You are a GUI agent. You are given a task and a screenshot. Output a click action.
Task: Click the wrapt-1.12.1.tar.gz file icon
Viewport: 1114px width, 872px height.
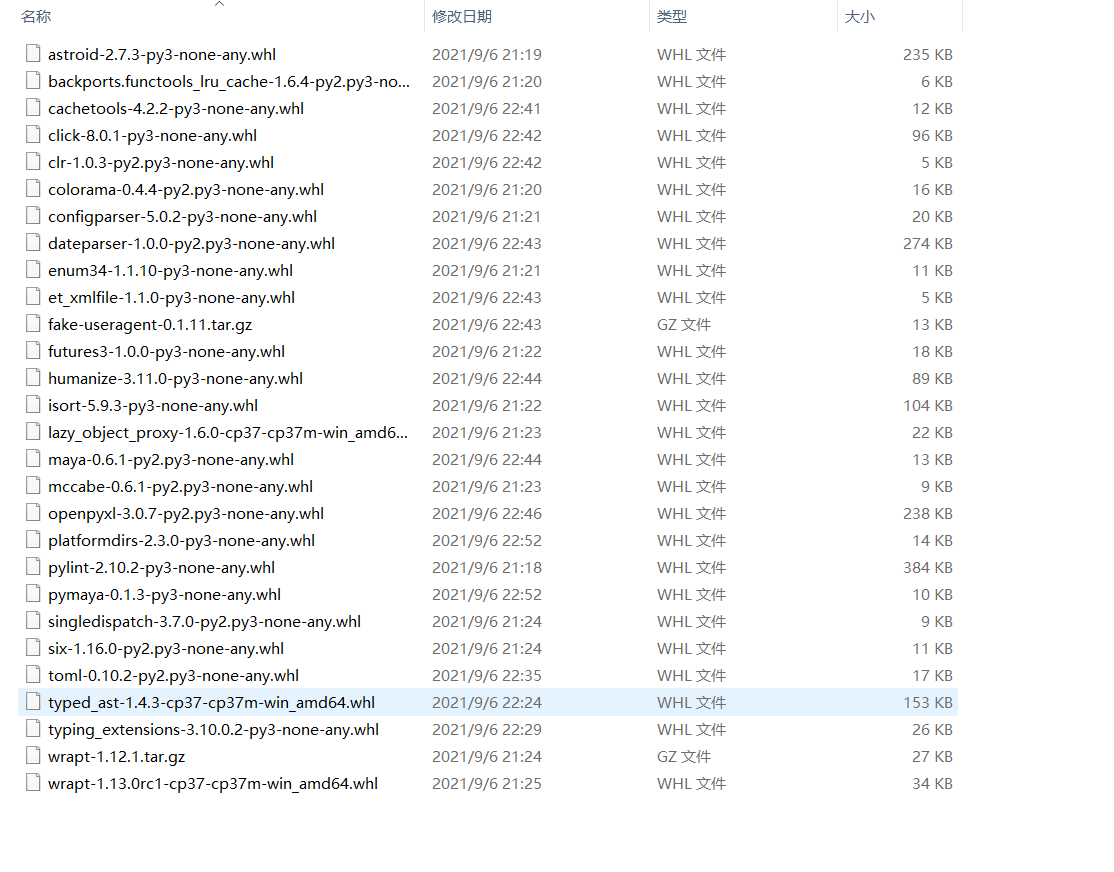tap(33, 755)
